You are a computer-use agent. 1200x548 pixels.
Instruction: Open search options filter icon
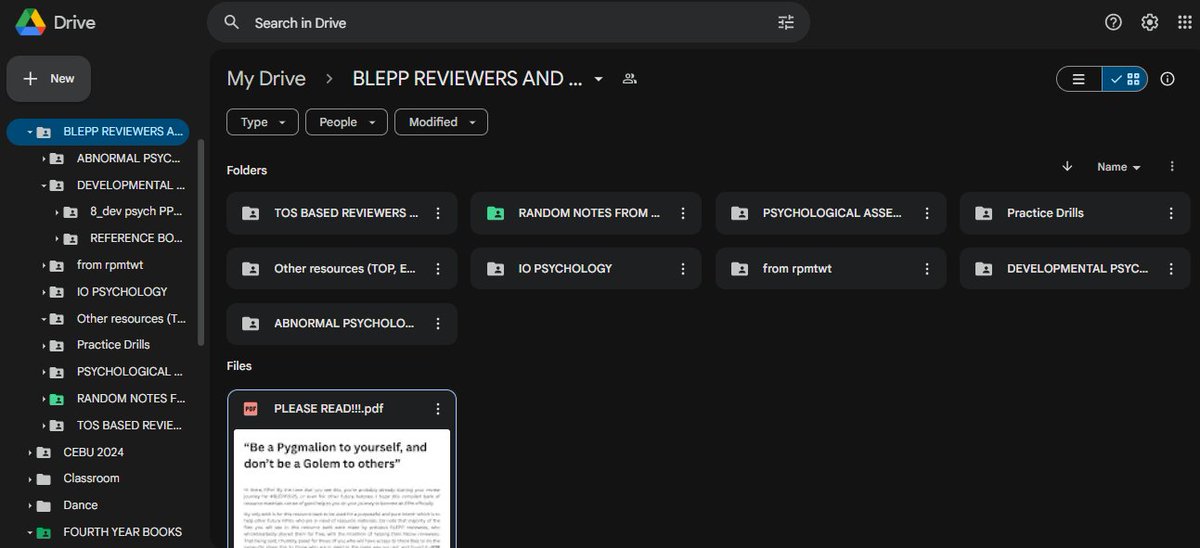[786, 22]
